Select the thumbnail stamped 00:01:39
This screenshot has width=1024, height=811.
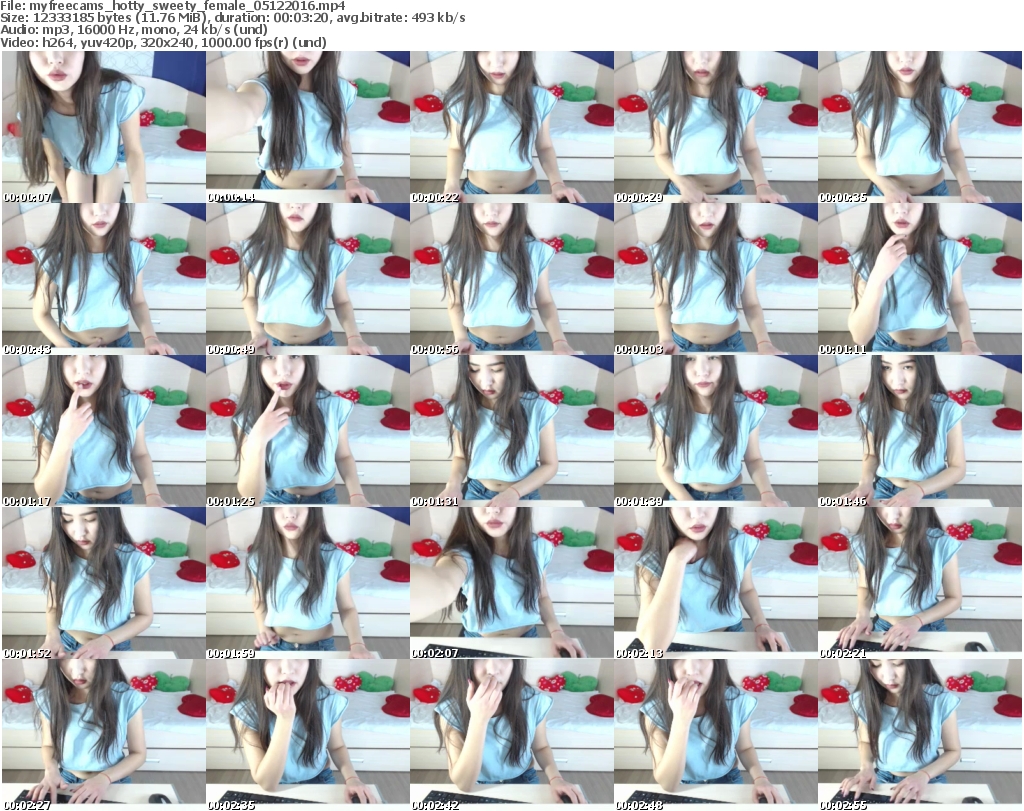click(x=715, y=431)
